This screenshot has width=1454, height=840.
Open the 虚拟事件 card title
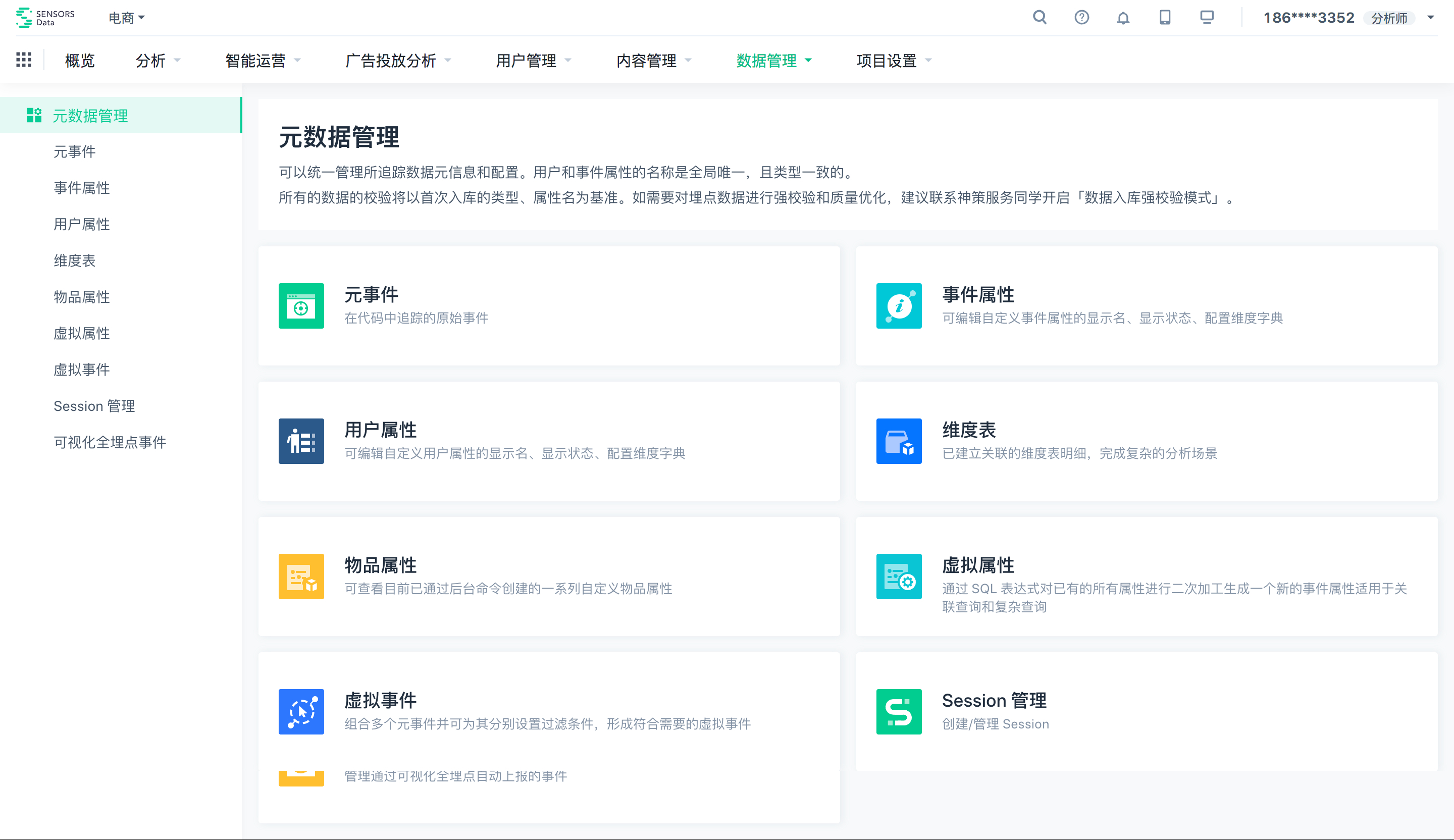pos(380,700)
